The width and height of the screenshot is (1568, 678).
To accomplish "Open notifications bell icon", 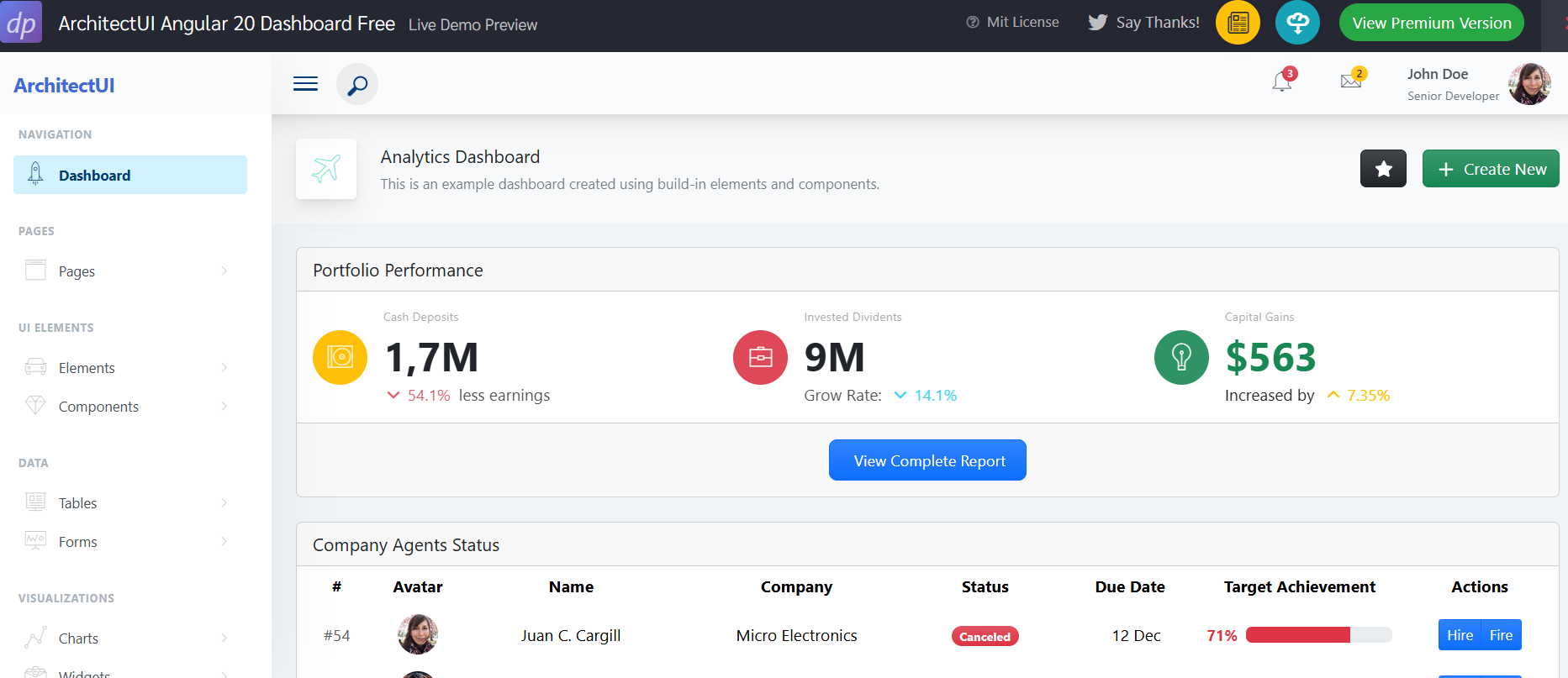I will coord(1282,81).
